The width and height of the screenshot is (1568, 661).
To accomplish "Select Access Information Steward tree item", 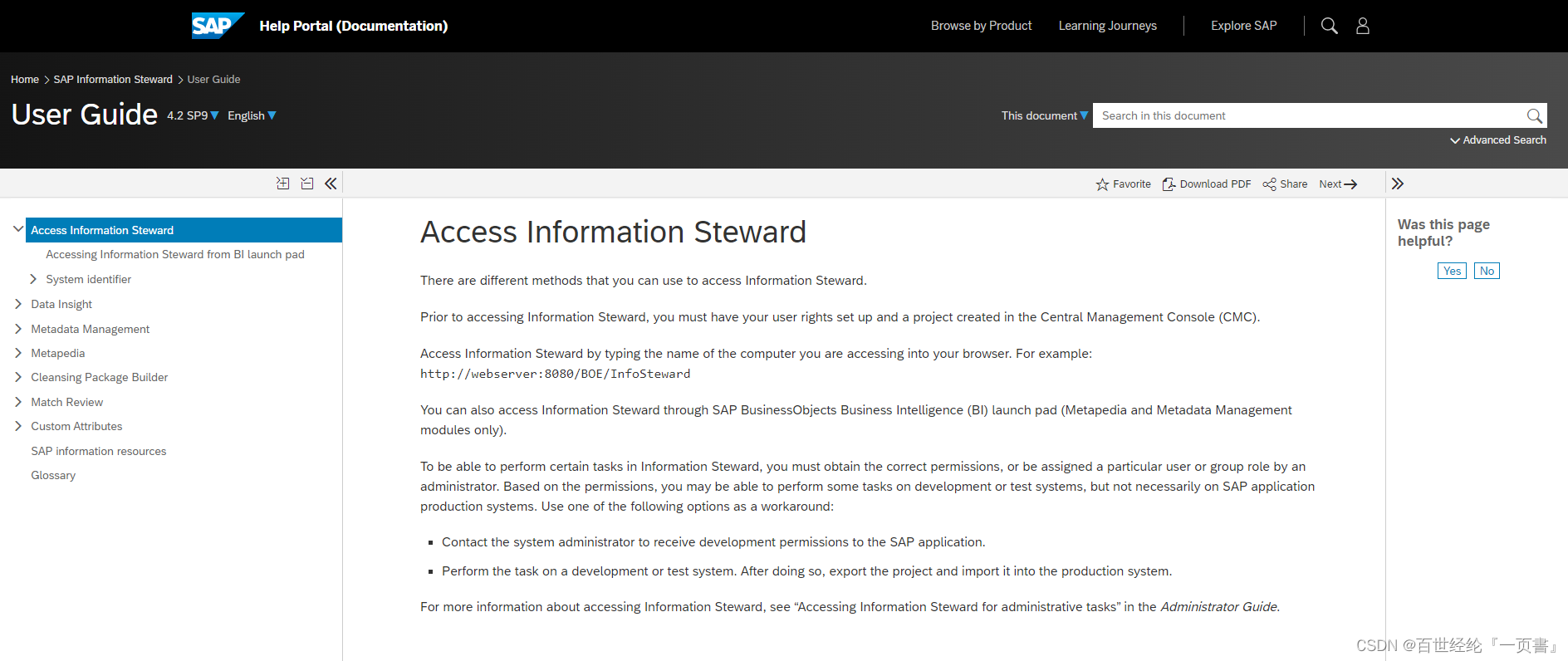I will click(184, 230).
